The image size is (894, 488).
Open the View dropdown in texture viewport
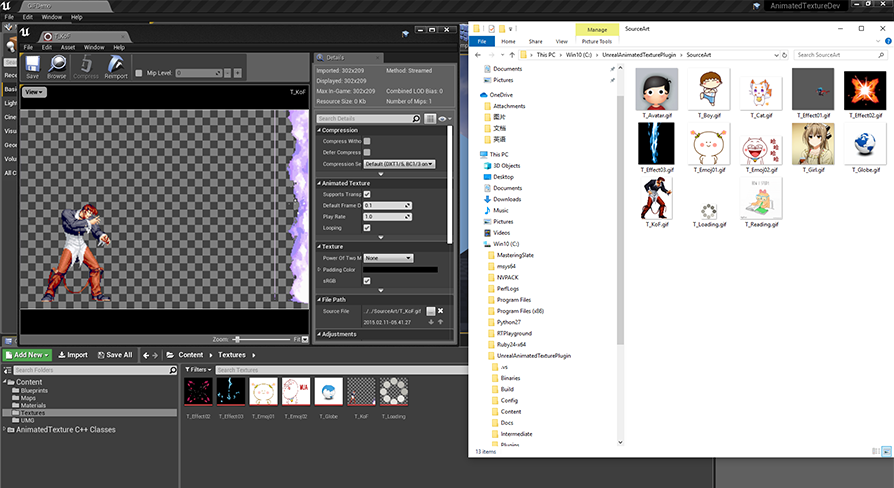point(34,92)
